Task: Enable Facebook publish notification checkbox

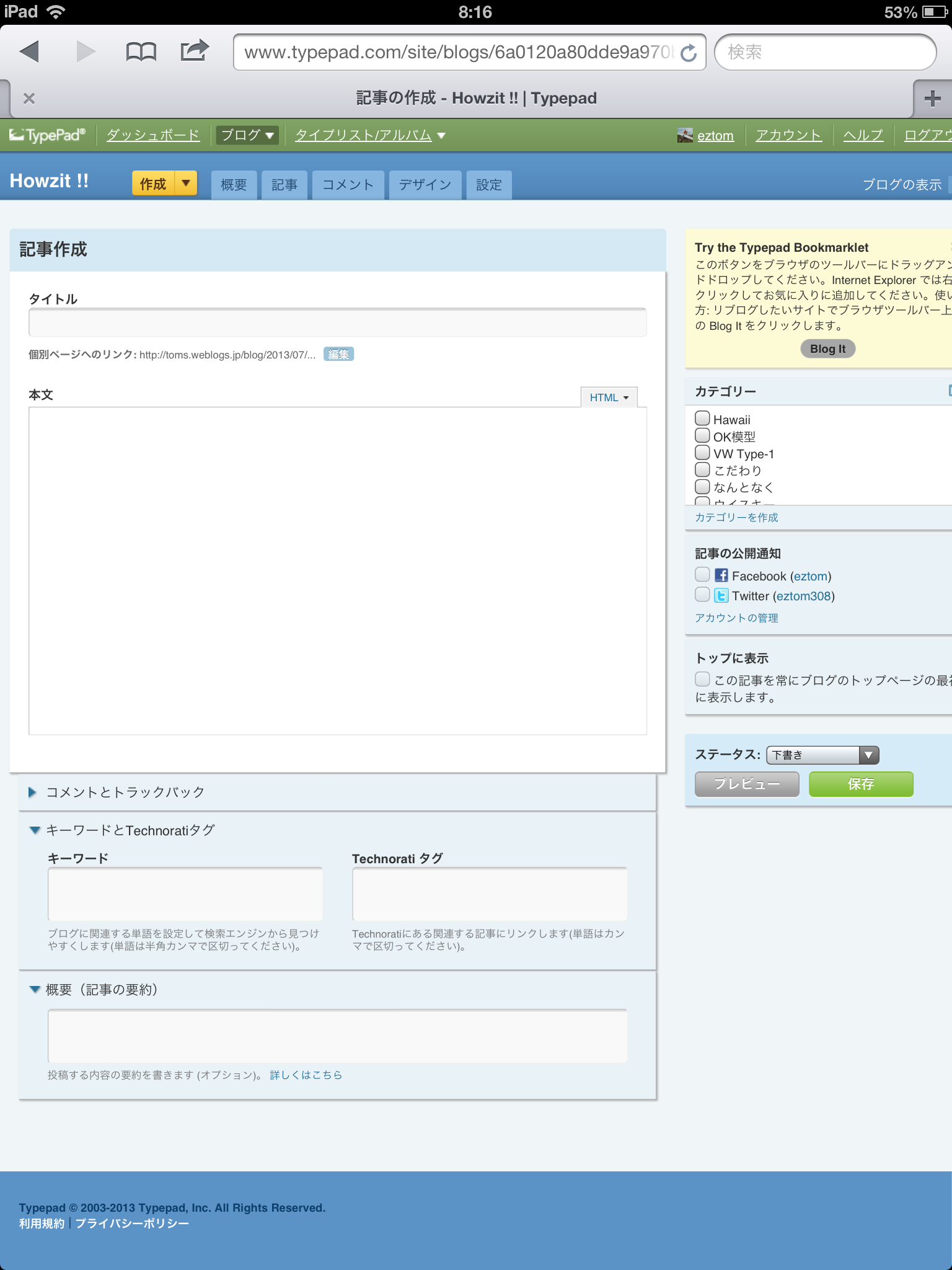Action: pyautogui.click(x=702, y=575)
